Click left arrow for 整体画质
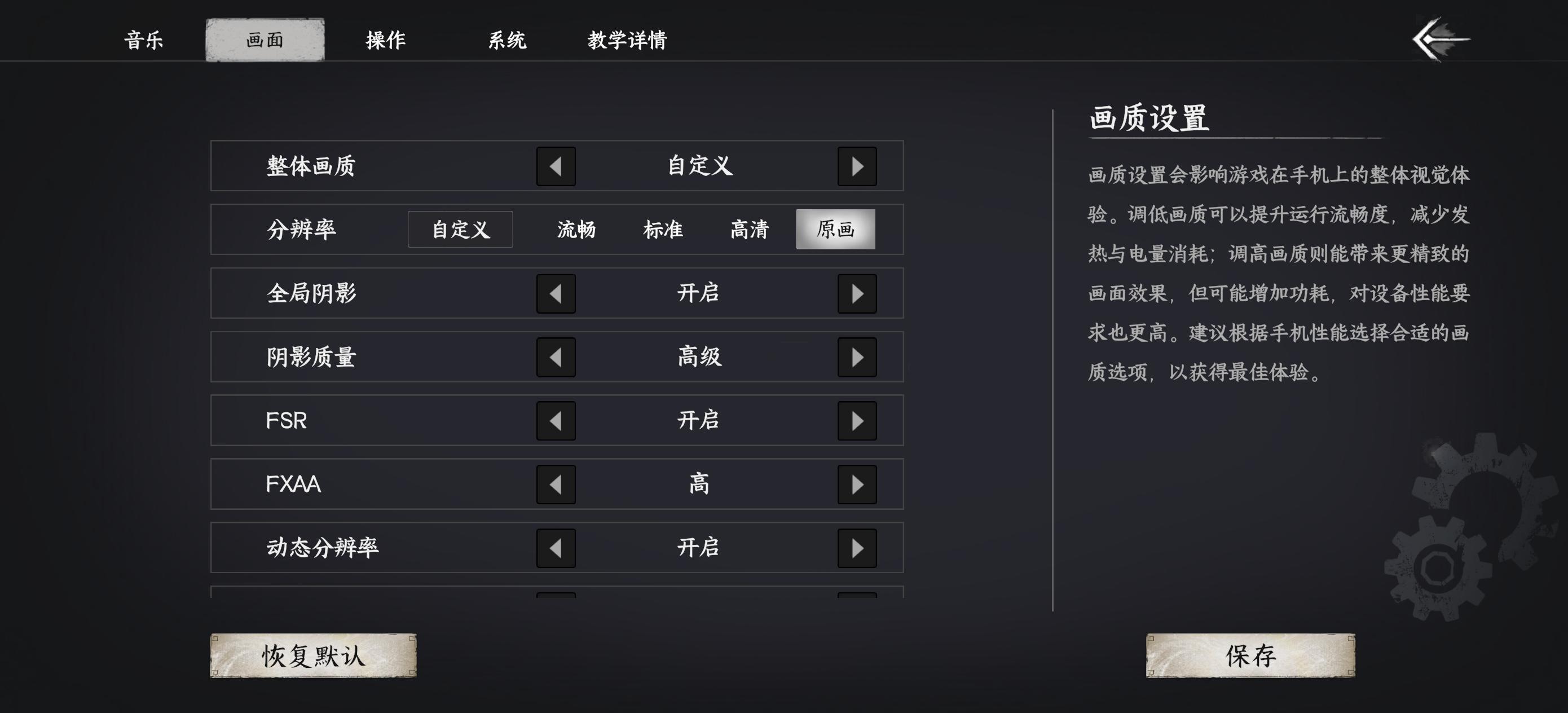 [x=555, y=166]
